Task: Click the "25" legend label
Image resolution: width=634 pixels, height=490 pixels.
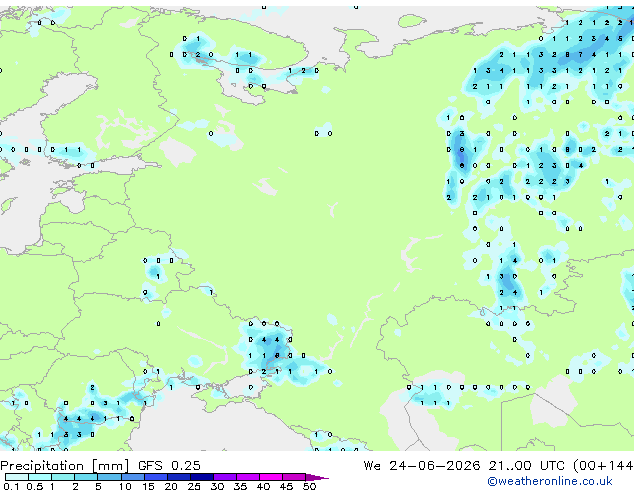Action: coord(194,486)
